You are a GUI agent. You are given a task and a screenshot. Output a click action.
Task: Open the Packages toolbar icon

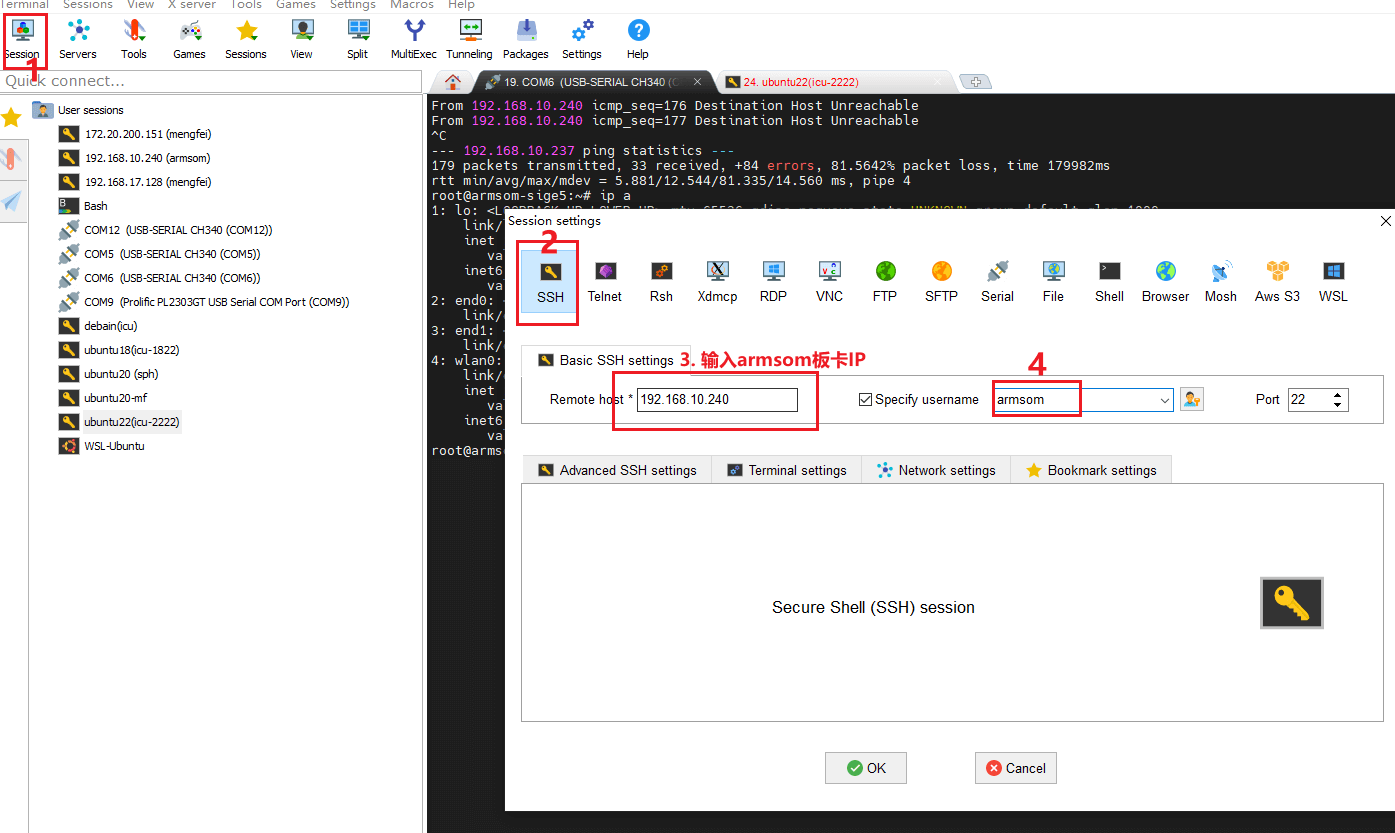(x=525, y=39)
